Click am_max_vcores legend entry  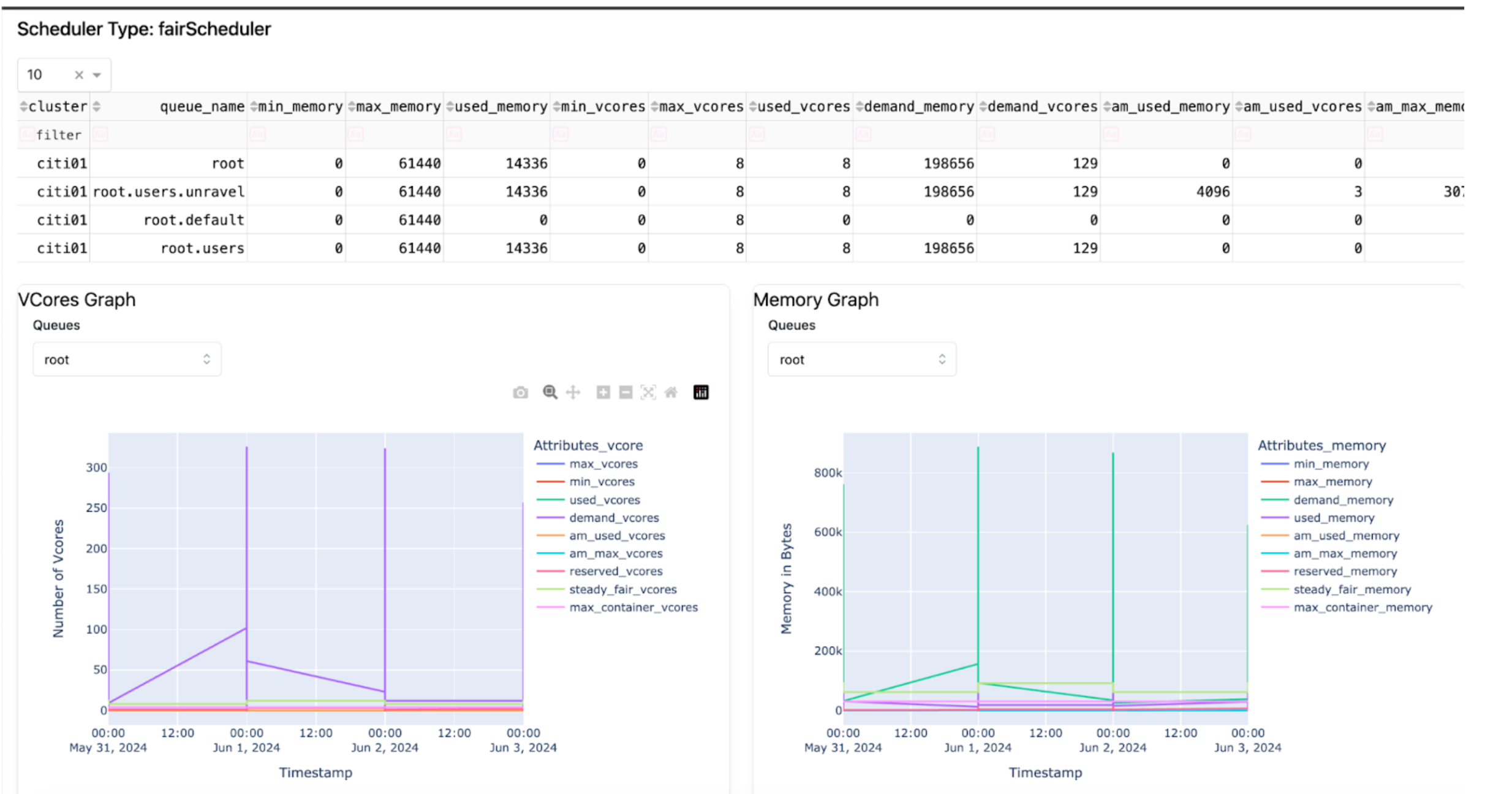599,553
